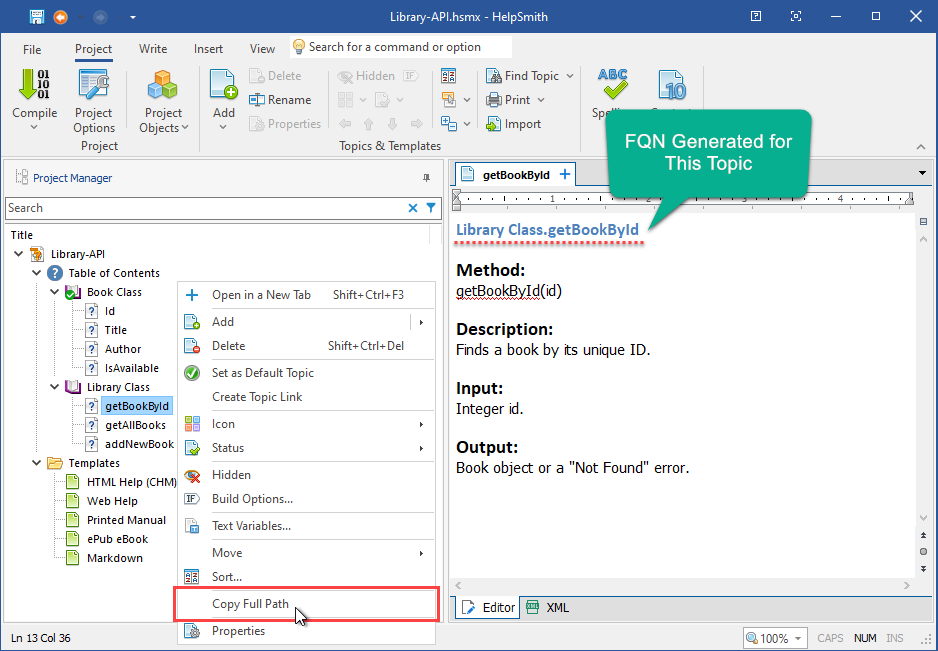Click the document icon showing number 10
938x651 pixels.
[672, 84]
